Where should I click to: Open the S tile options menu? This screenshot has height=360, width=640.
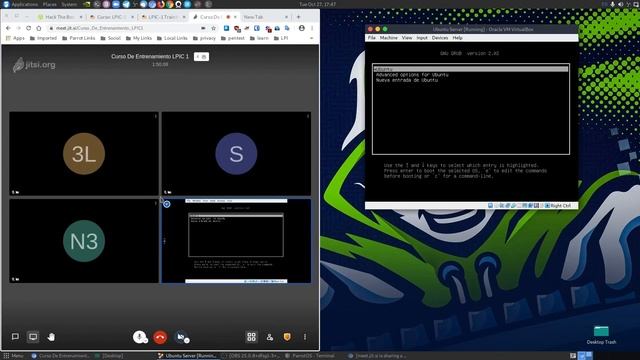point(308,116)
